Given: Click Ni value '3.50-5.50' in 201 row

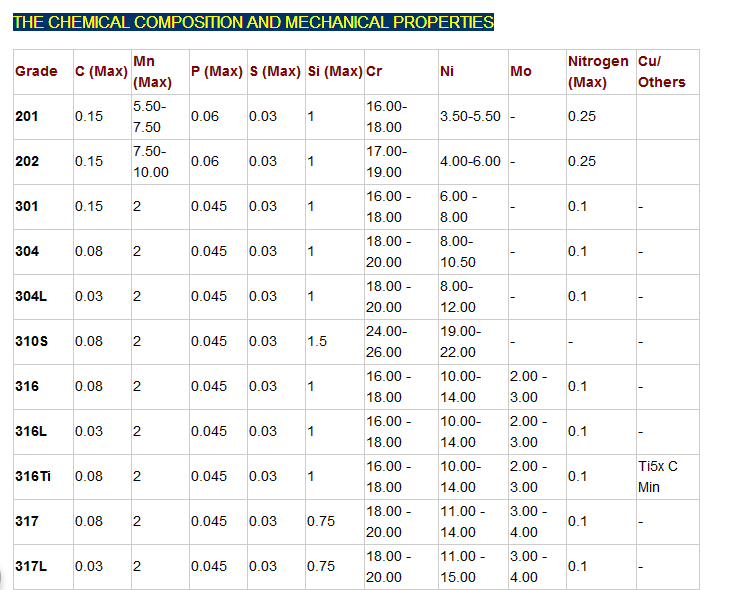Looking at the screenshot, I should [x=470, y=116].
